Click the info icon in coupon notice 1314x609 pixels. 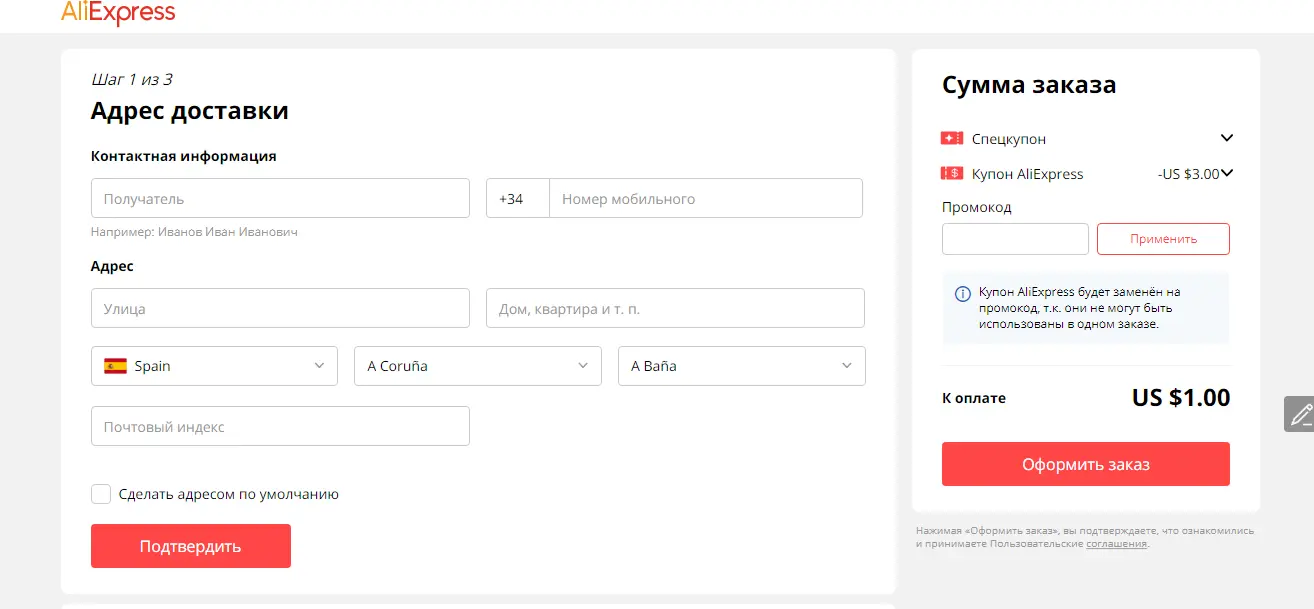962,293
